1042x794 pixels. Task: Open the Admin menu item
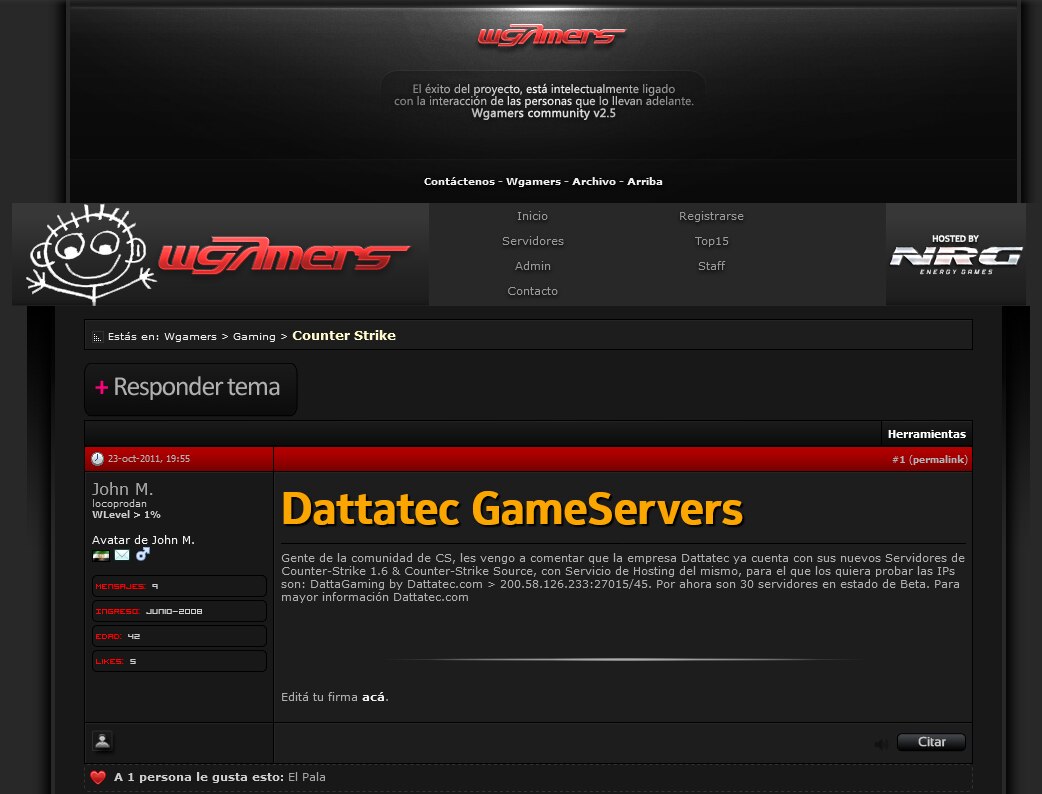click(x=533, y=266)
